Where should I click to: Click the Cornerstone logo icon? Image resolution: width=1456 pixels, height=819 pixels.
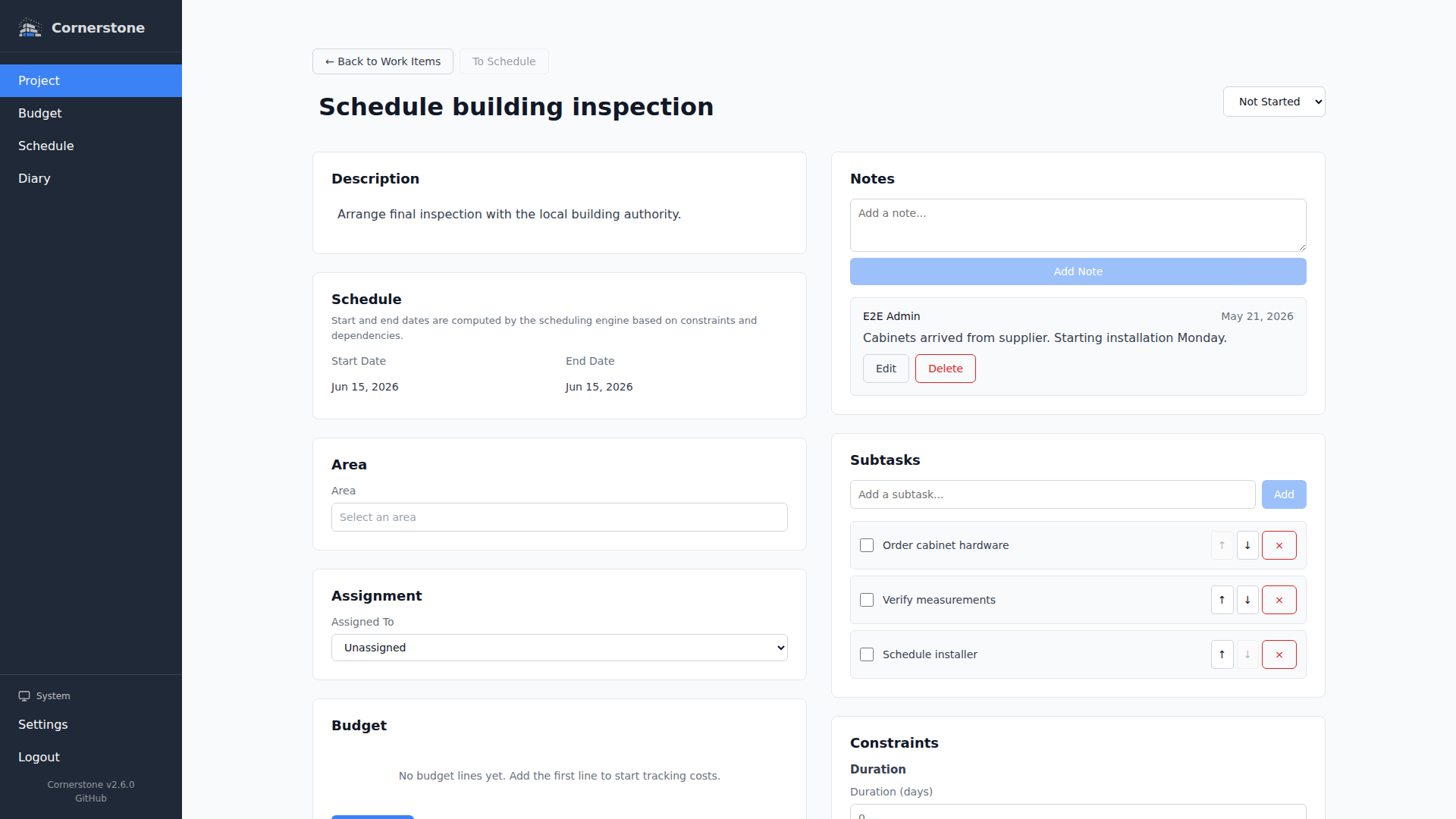(30, 28)
